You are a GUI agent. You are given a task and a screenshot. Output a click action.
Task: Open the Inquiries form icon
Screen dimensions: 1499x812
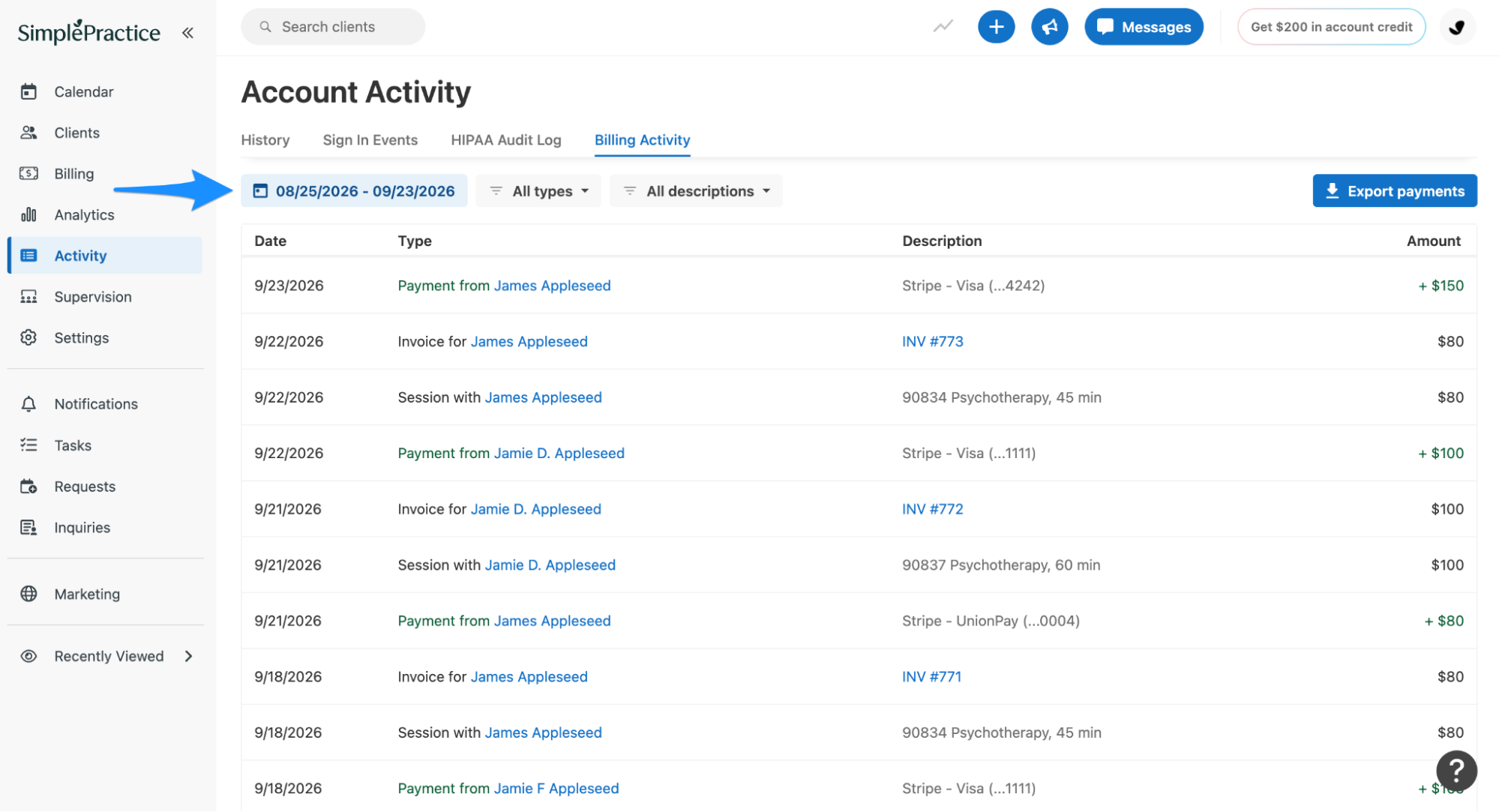pos(28,527)
